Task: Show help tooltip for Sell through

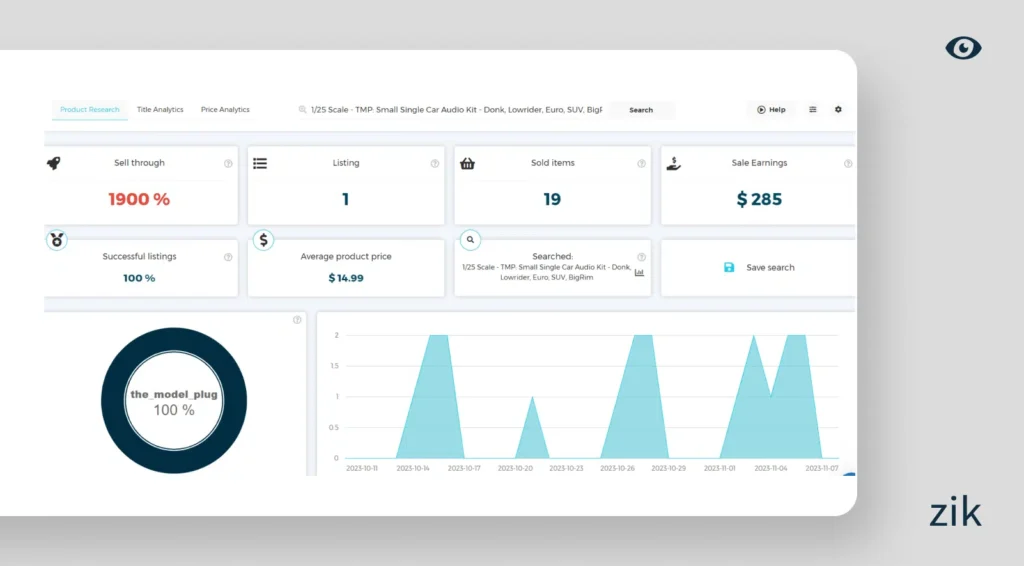Action: point(228,163)
